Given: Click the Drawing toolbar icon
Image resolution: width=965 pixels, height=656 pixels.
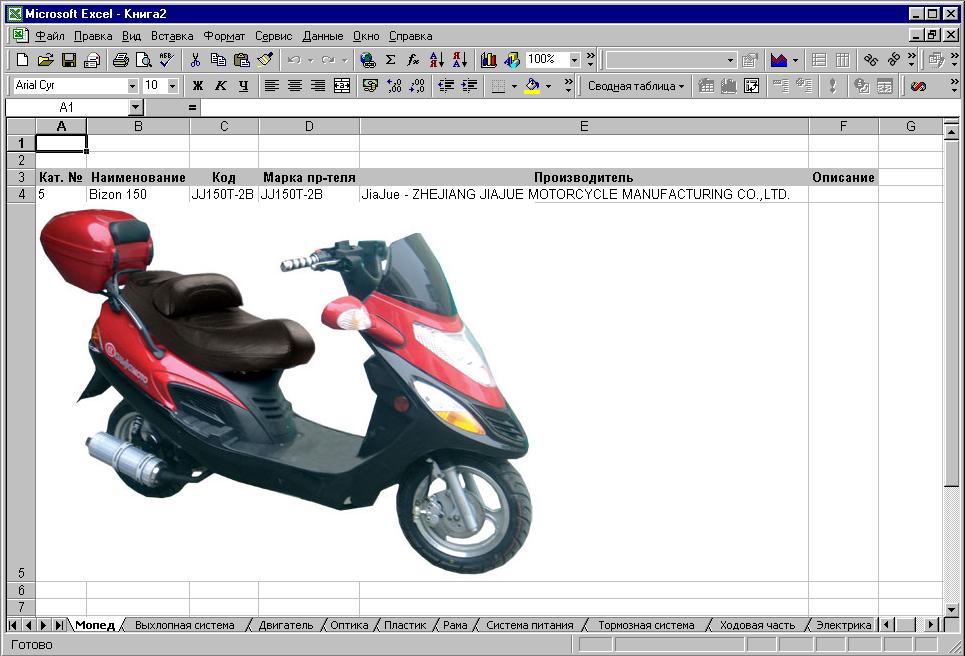Looking at the screenshot, I should click(x=512, y=60).
